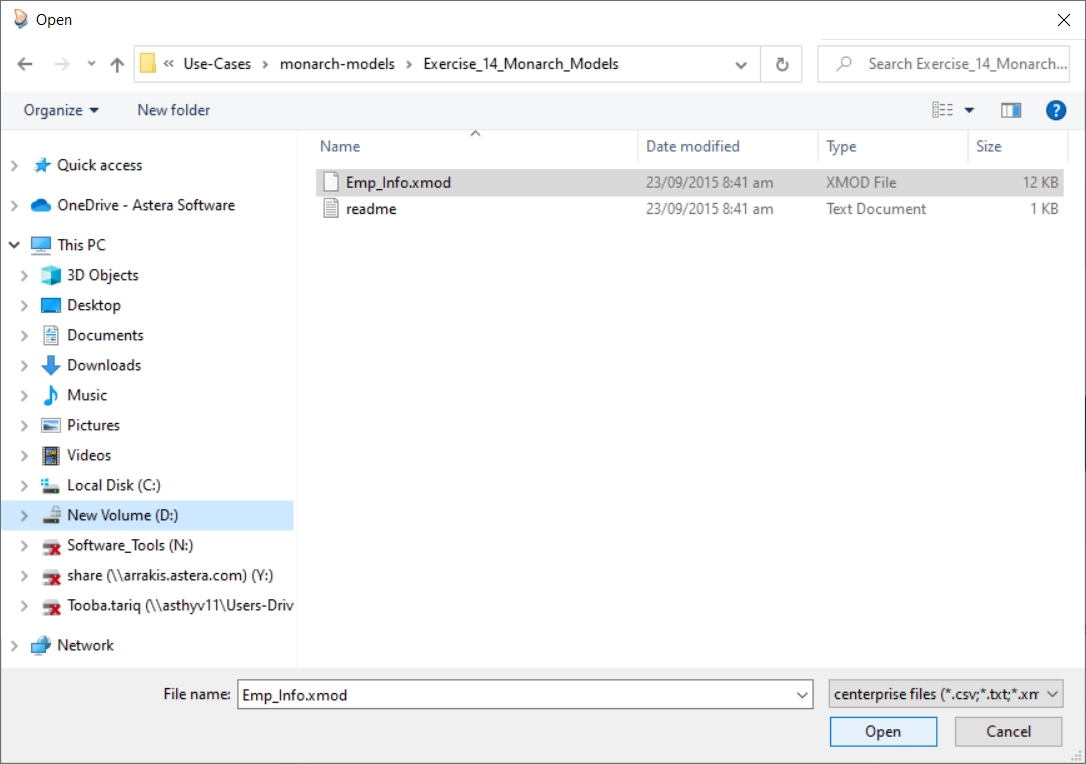This screenshot has height=764, width=1086.
Task: Click the Up one level arrow
Action: [x=117, y=64]
